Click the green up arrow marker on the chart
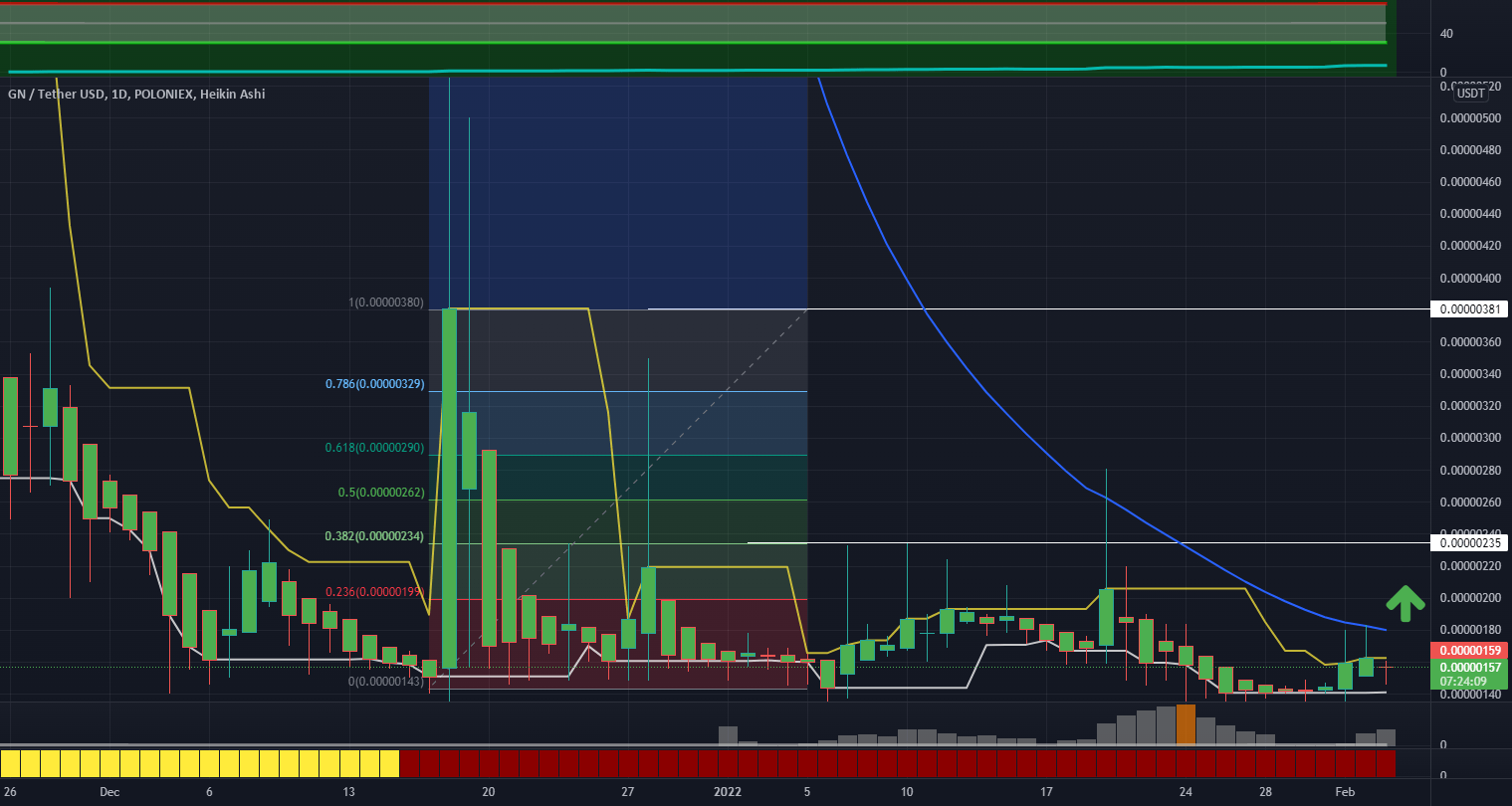 [x=1404, y=604]
